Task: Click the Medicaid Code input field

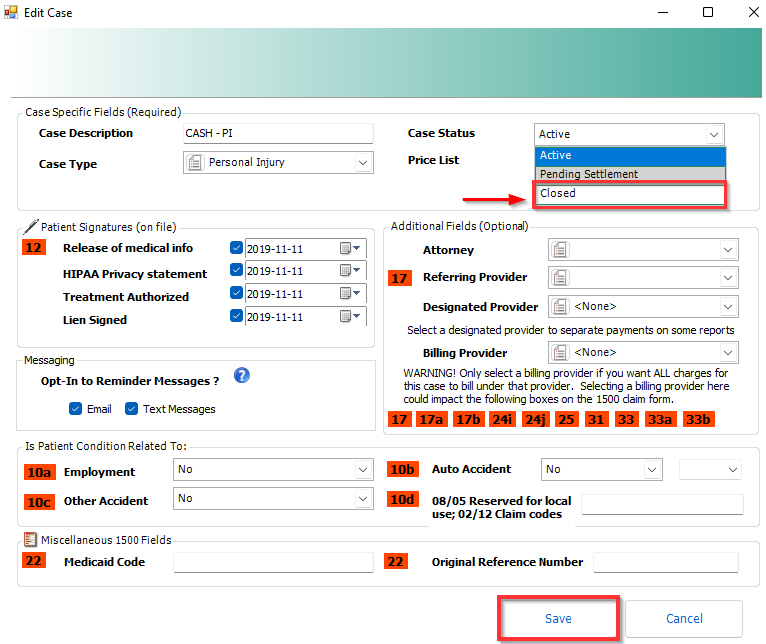Action: [x=273, y=563]
